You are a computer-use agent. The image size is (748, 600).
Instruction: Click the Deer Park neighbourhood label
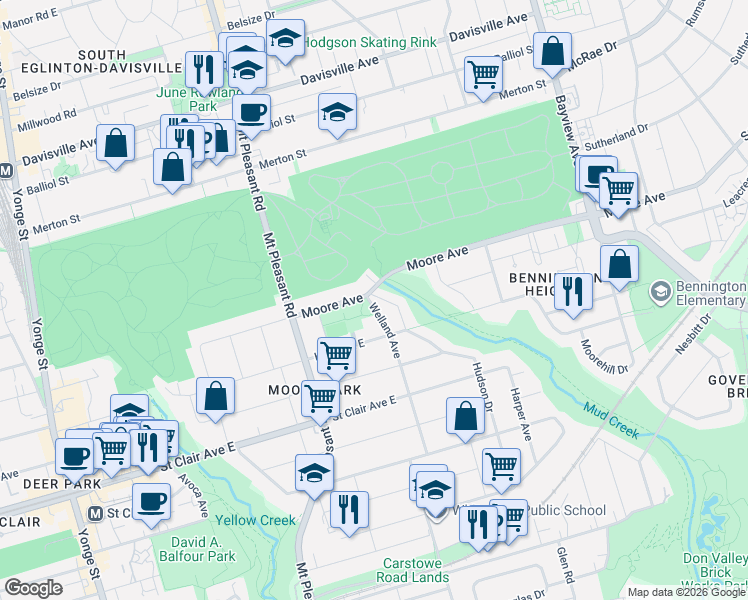62,484
